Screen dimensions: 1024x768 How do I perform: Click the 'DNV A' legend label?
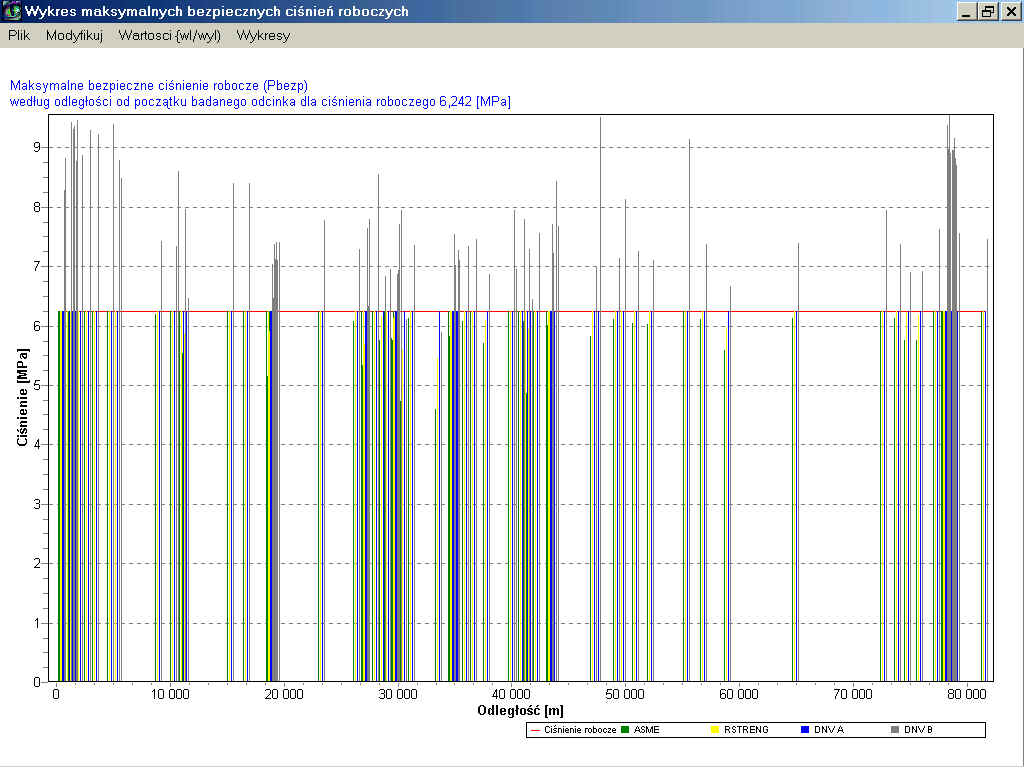pos(829,729)
